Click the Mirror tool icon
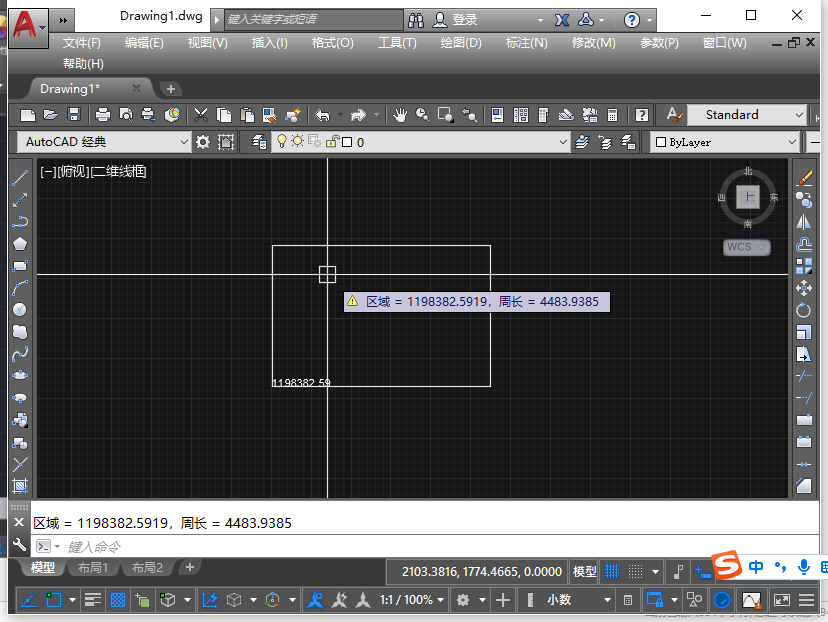The height and width of the screenshot is (622, 828). click(804, 222)
